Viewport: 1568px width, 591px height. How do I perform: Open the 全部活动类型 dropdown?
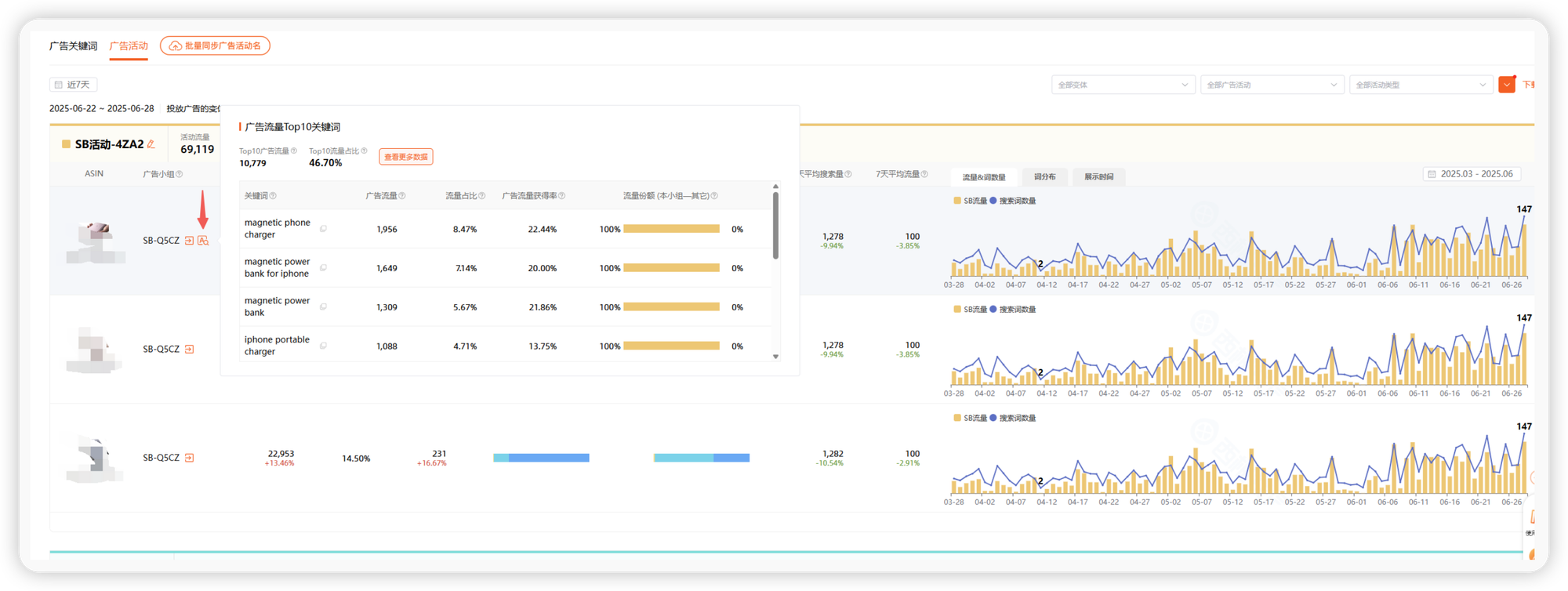click(x=1421, y=85)
